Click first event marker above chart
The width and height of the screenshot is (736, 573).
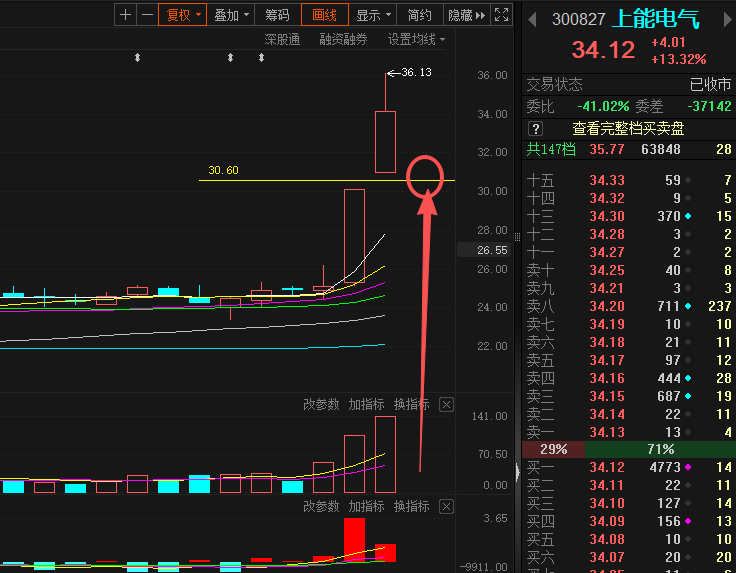(138, 58)
